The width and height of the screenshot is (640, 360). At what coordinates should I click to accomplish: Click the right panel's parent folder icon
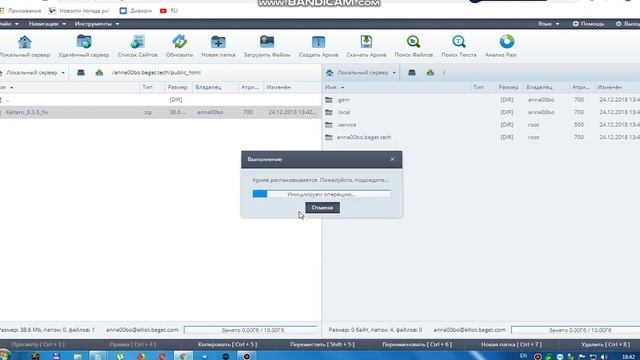pos(430,73)
